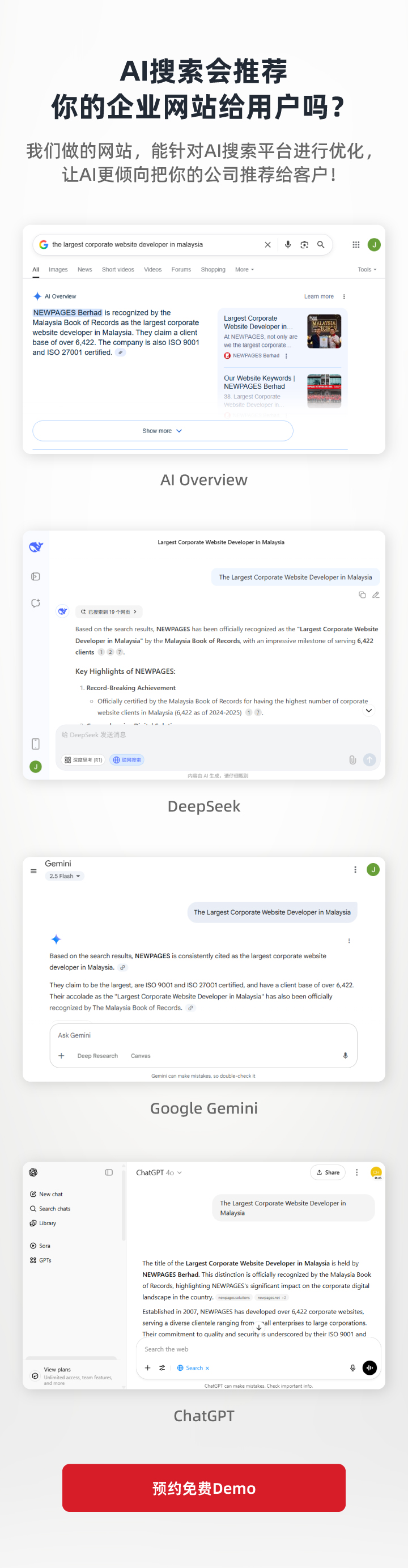Switch to the Images tab in Google
The image size is (408, 1568).
click(58, 269)
